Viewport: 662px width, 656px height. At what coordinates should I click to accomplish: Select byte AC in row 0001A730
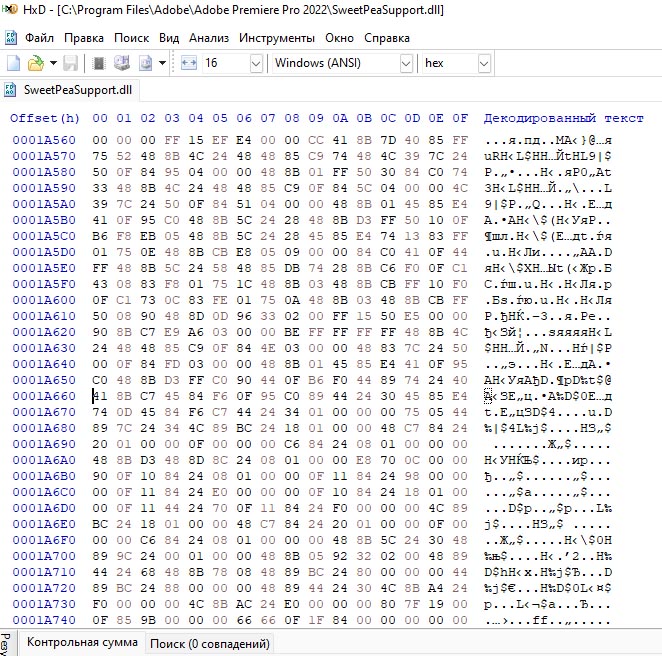coord(244,604)
